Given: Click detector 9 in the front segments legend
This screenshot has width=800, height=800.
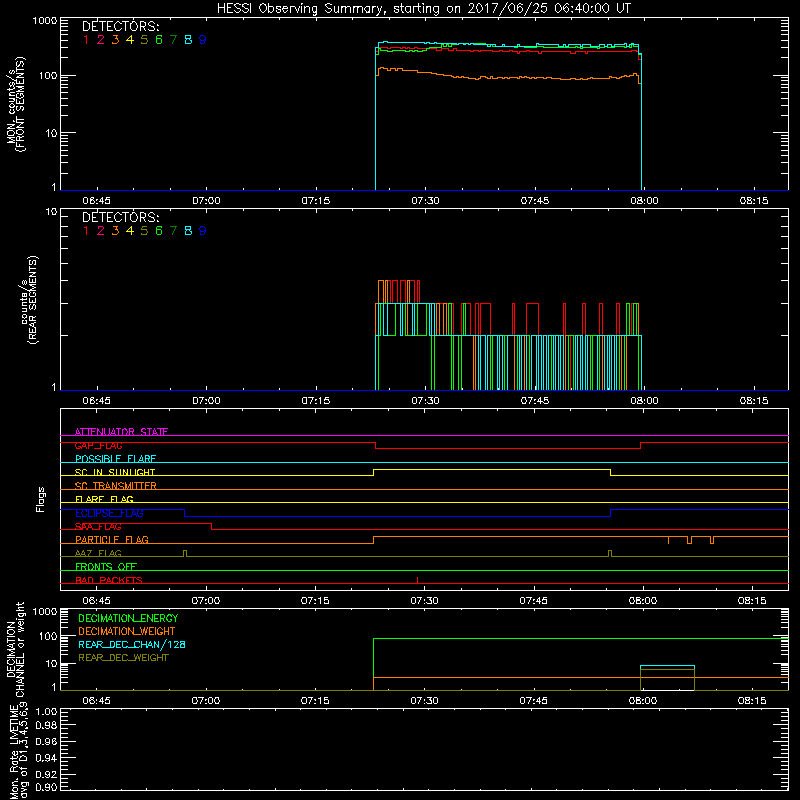Looking at the screenshot, I should [203, 40].
